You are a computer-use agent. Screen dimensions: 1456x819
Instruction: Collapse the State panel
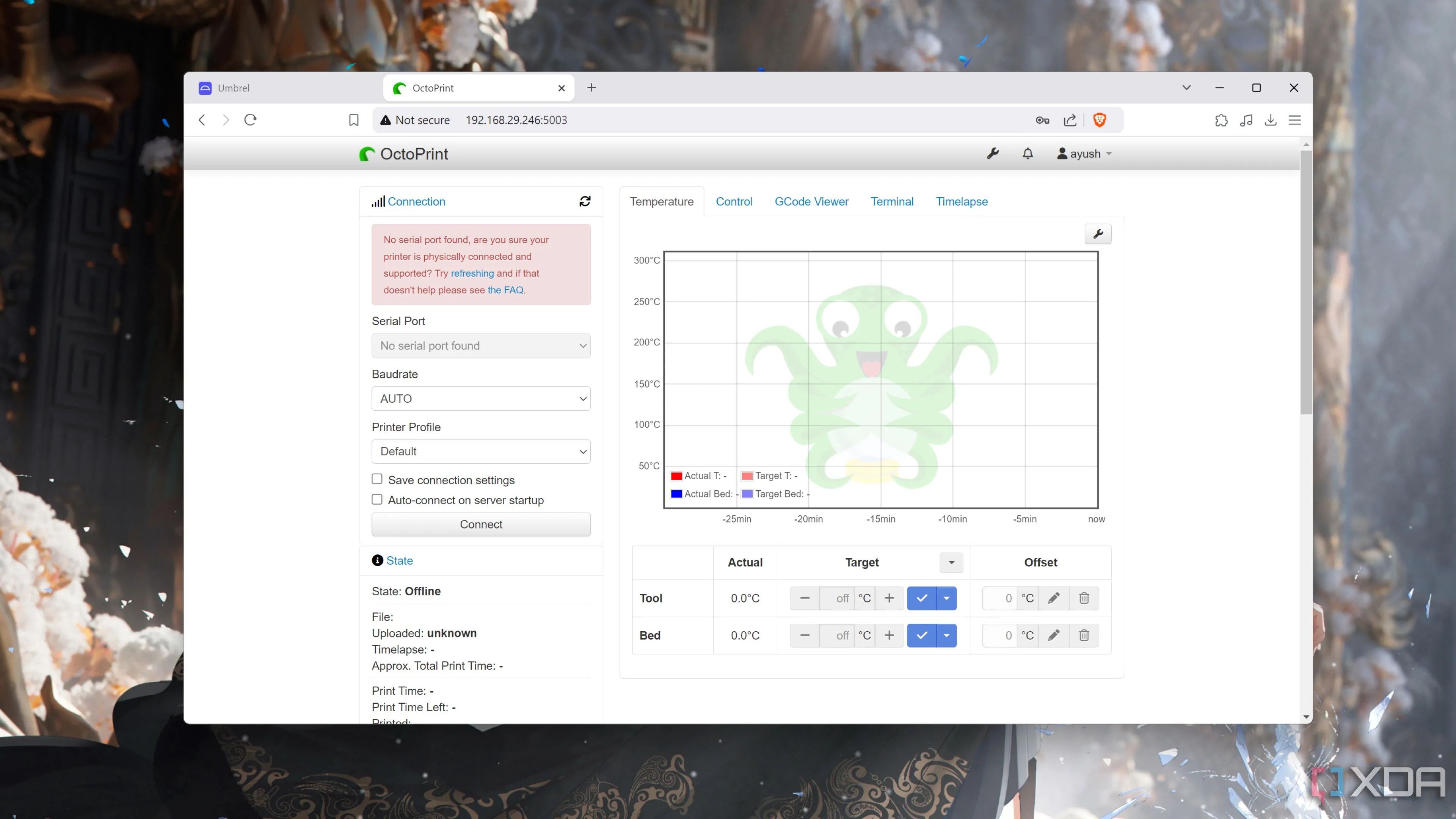click(x=400, y=561)
